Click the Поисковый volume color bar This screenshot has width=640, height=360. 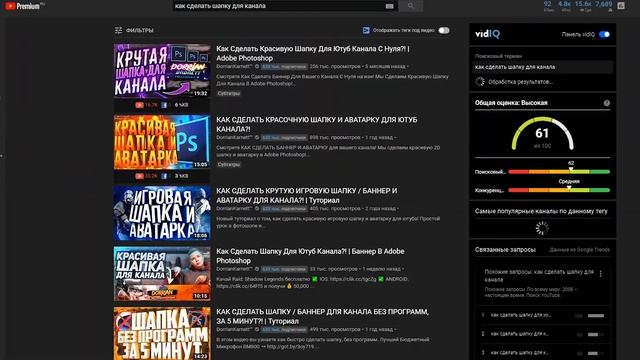[559, 172]
